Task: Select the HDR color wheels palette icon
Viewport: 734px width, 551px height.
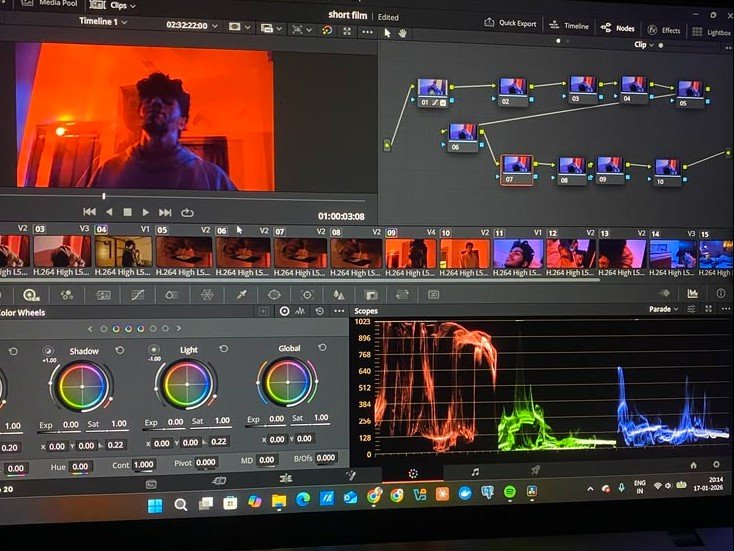Action: point(31,294)
